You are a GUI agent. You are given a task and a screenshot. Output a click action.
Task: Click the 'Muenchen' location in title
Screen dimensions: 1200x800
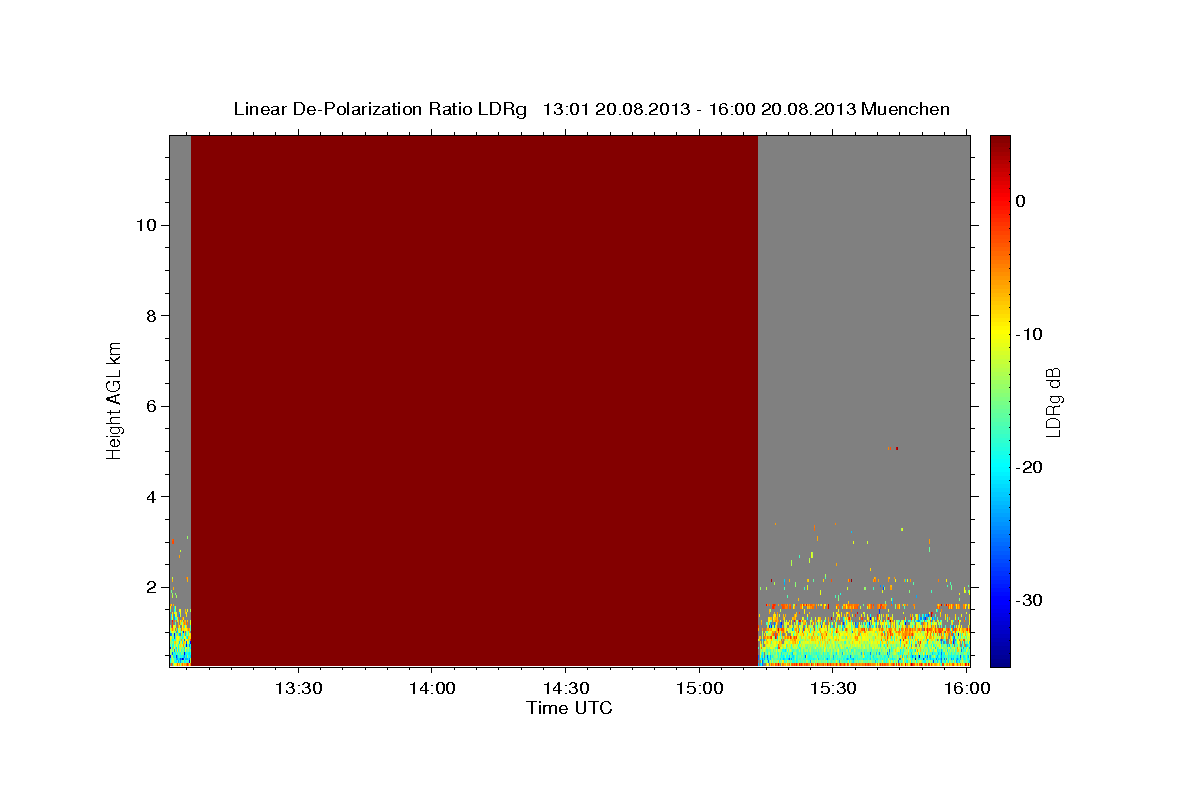[x=906, y=109]
